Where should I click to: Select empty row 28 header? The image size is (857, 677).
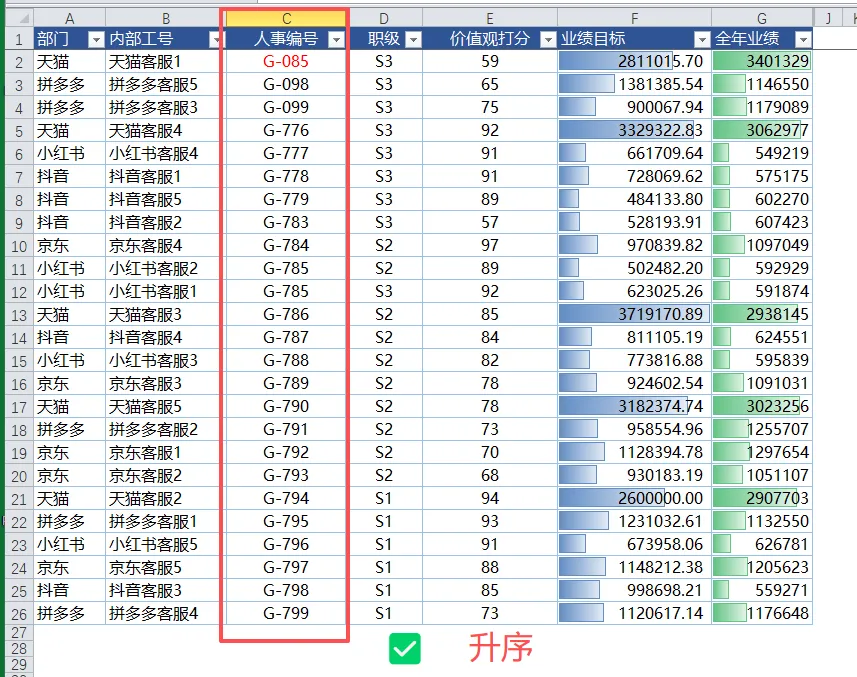coord(19,649)
